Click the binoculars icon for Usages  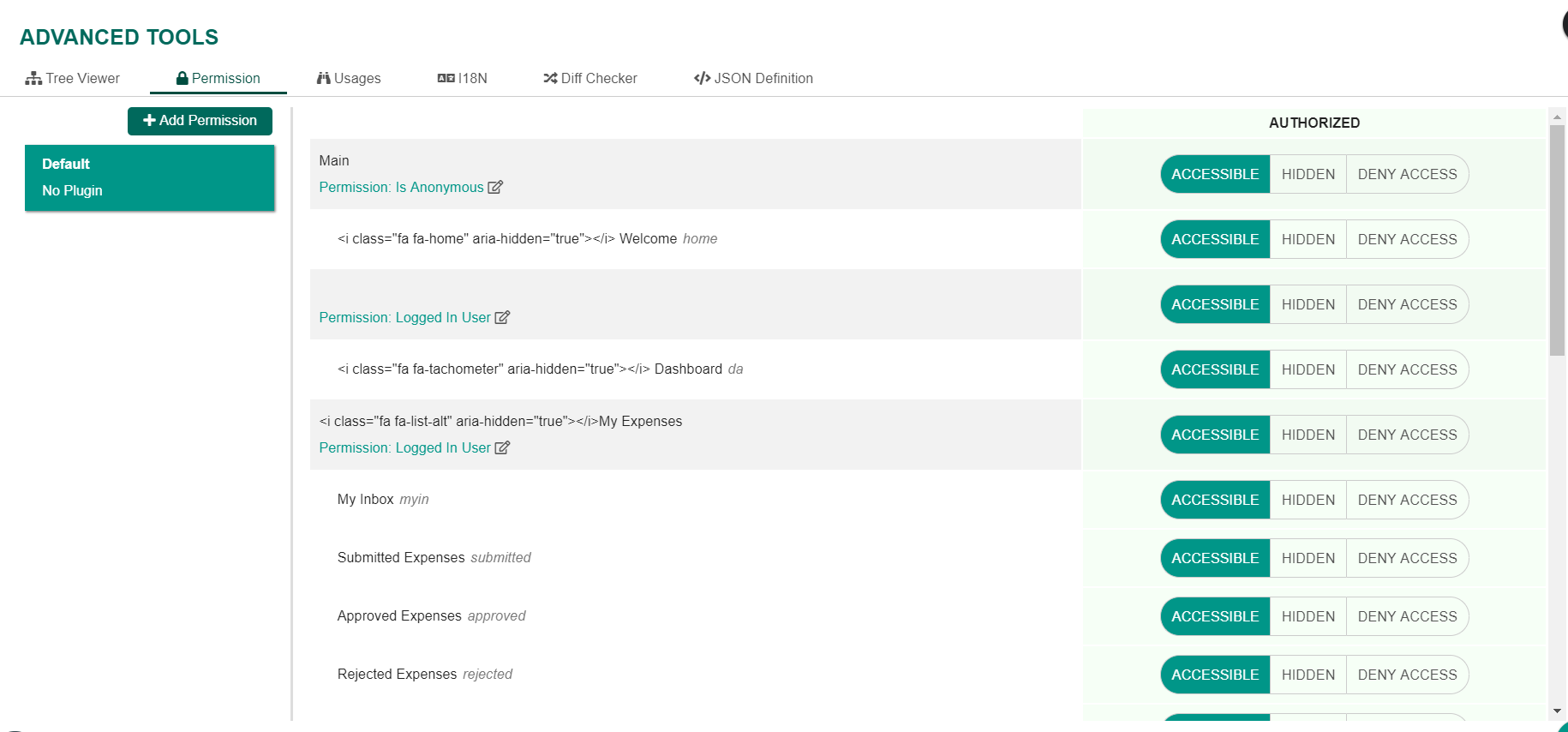(323, 78)
